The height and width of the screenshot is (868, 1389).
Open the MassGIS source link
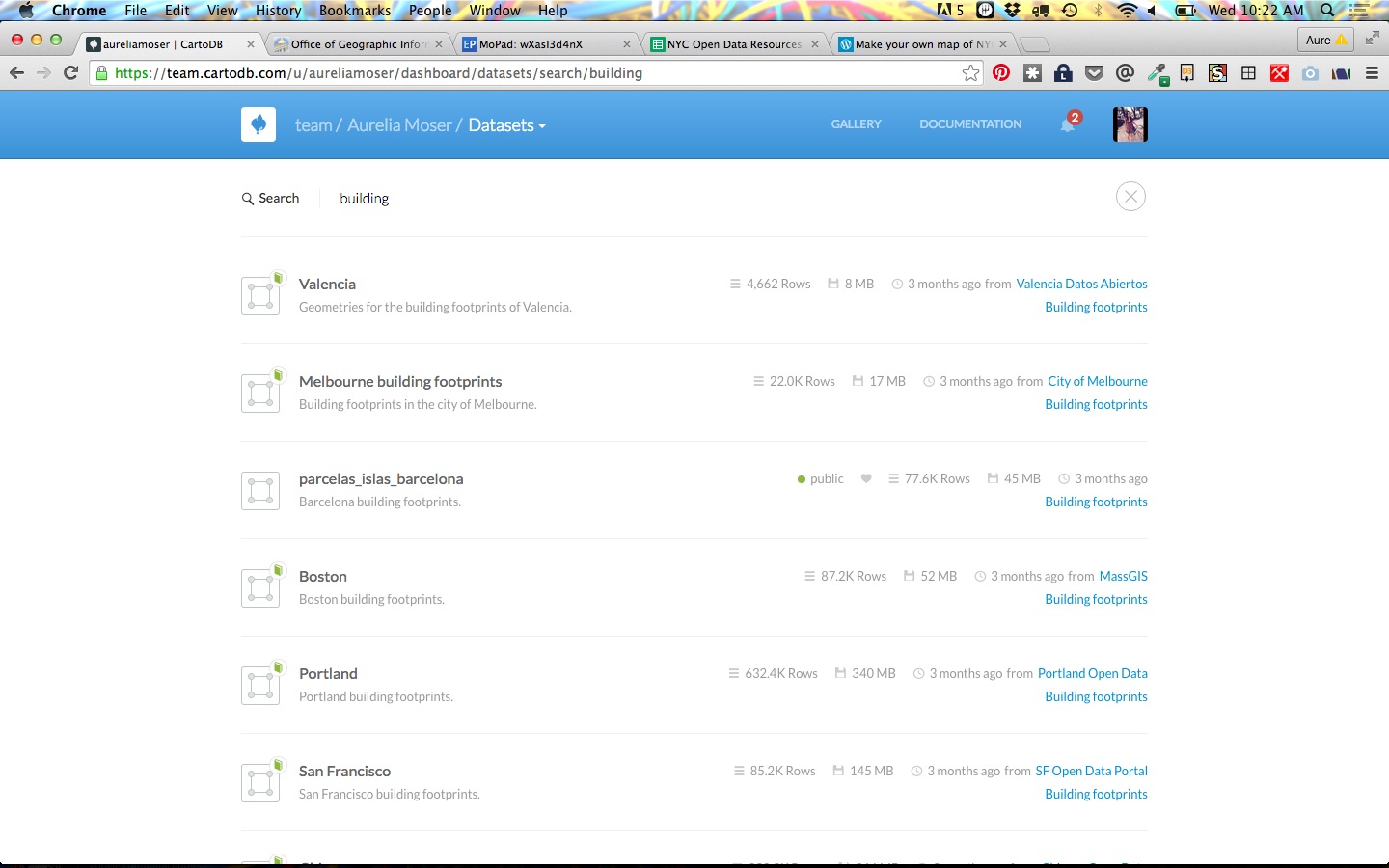(x=1123, y=577)
